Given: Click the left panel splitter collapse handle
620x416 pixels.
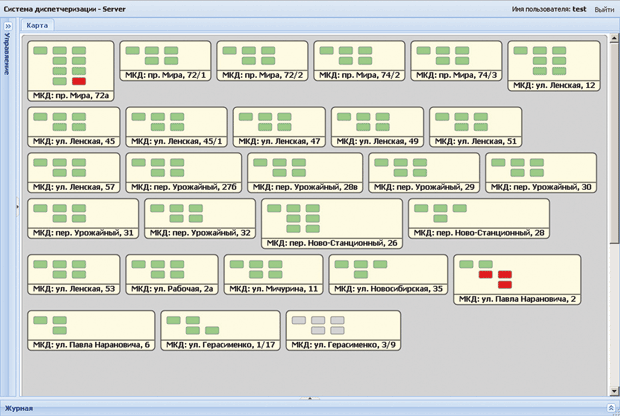Looking at the screenshot, I should pos(17,206).
